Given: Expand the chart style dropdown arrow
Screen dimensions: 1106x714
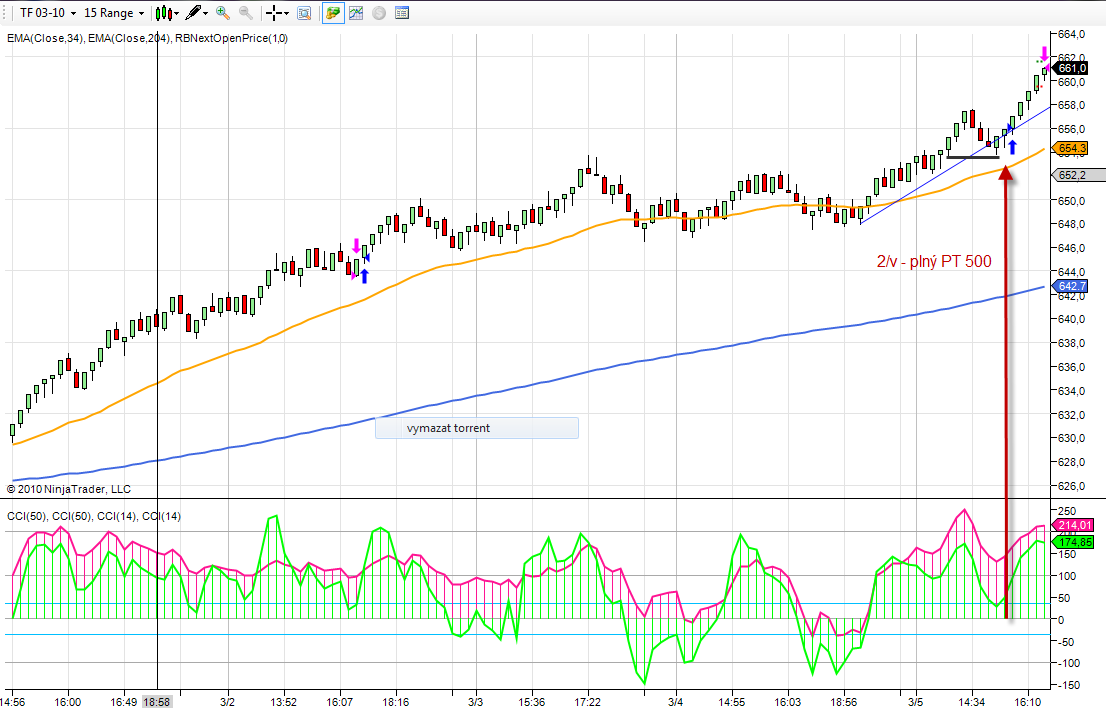Looking at the screenshot, I should pyautogui.click(x=176, y=13).
